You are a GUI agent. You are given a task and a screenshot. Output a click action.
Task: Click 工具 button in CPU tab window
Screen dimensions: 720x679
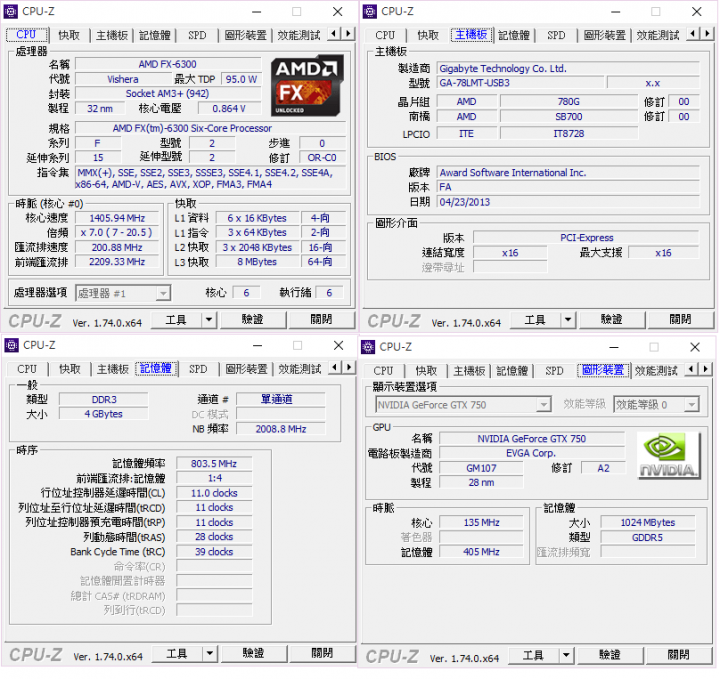coord(176,319)
